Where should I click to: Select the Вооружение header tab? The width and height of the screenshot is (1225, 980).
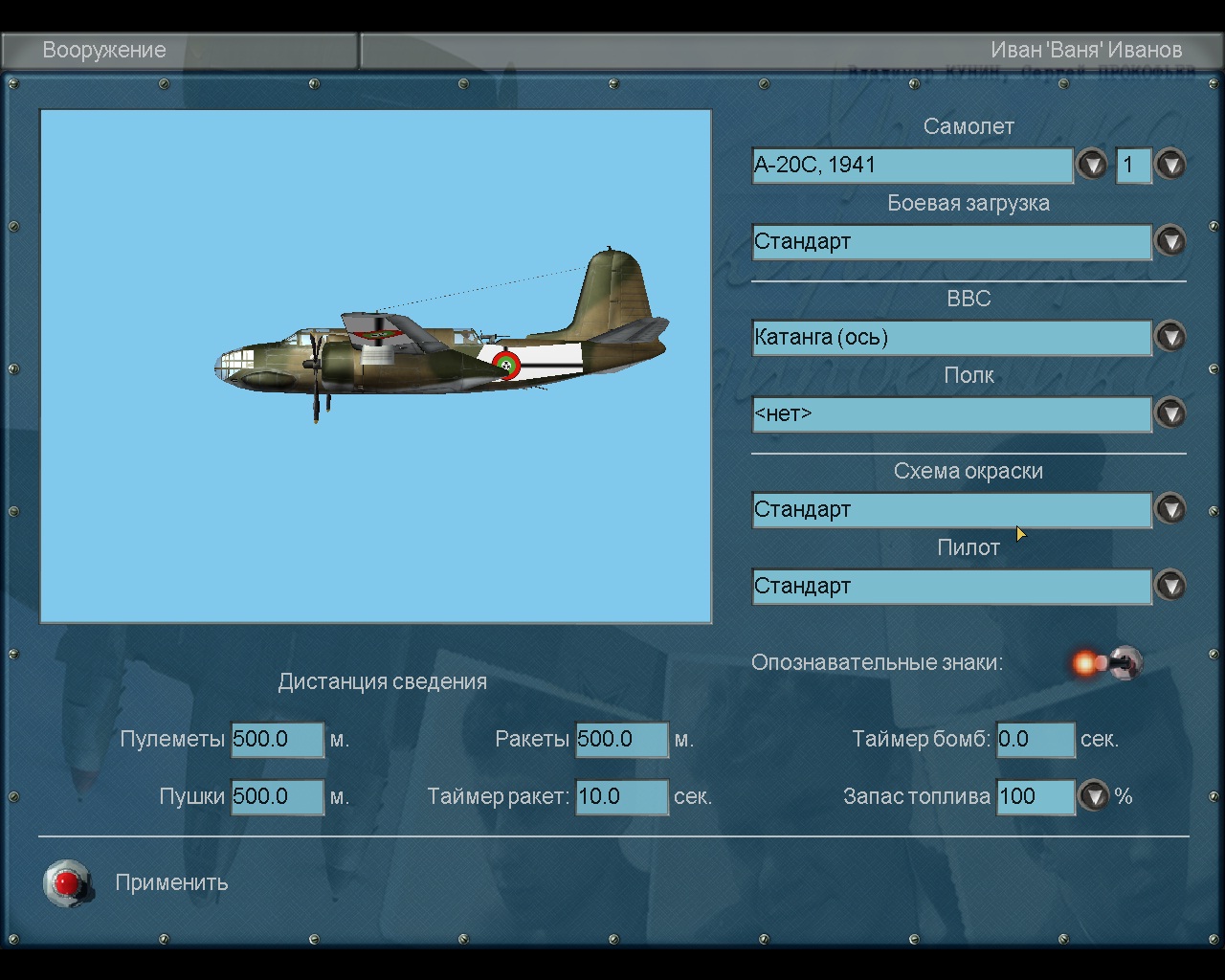point(104,50)
